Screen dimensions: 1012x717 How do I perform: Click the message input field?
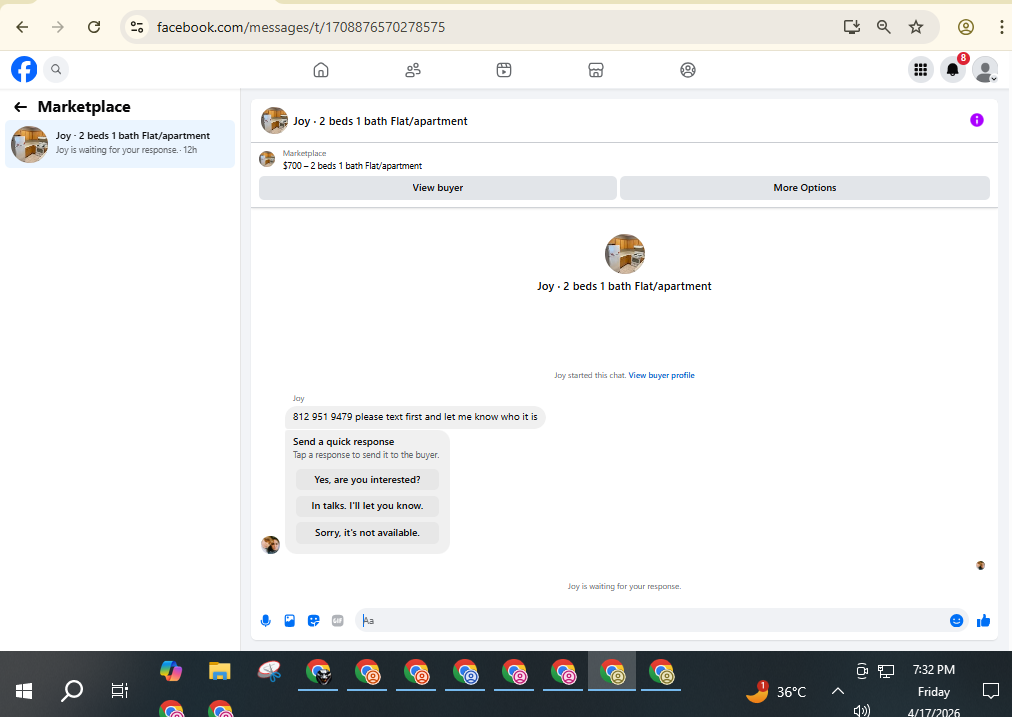652,621
